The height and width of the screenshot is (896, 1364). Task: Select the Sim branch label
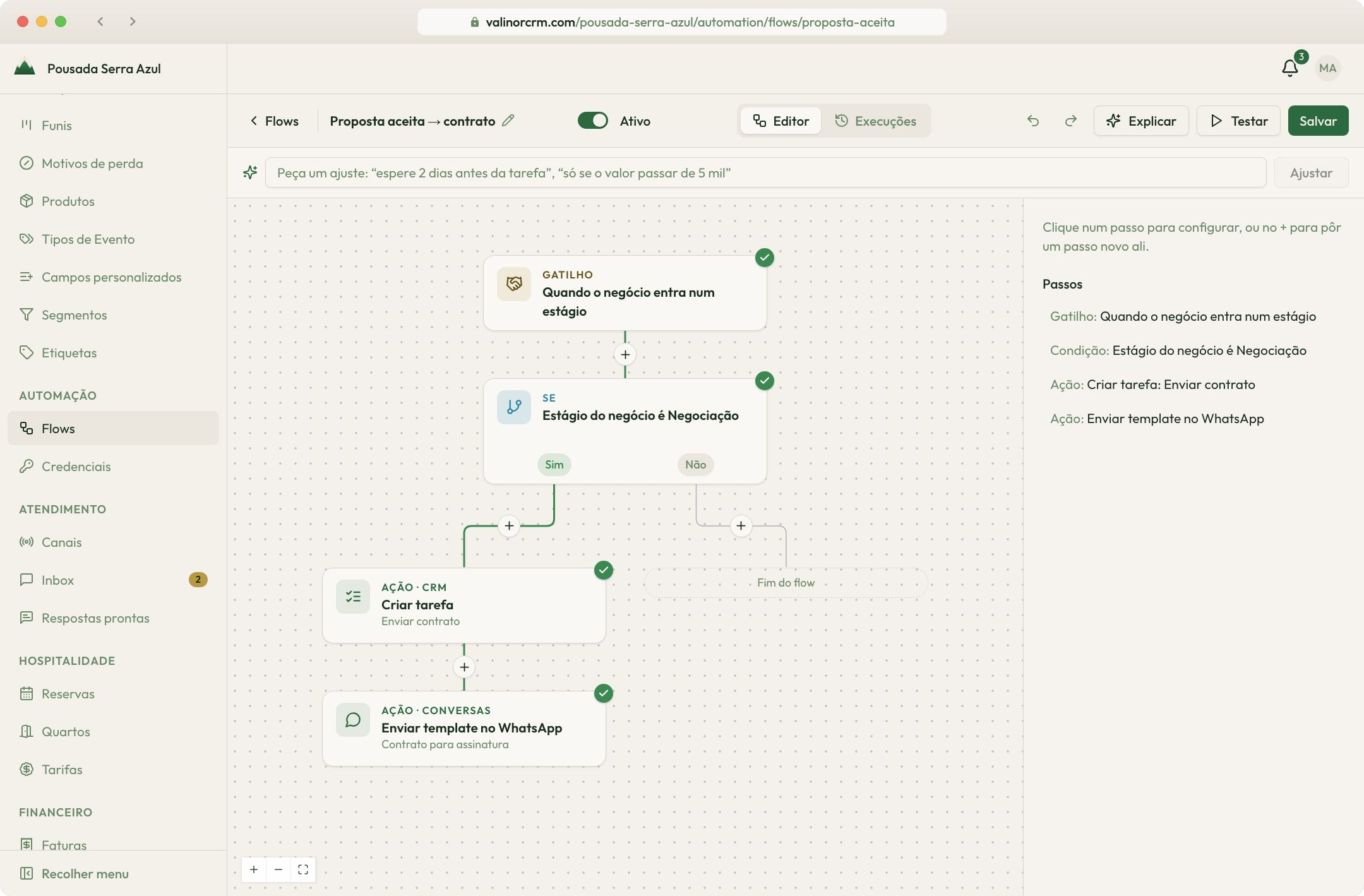point(554,464)
